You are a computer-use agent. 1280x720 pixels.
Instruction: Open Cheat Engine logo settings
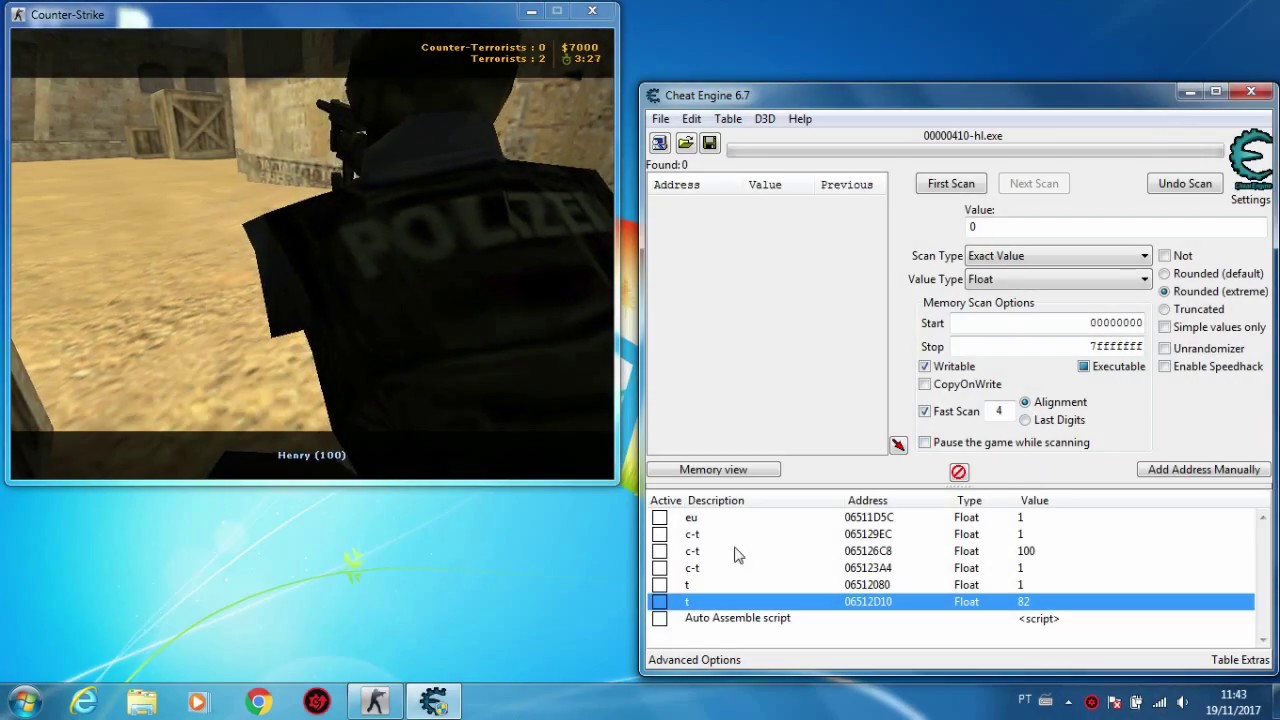[1250, 160]
